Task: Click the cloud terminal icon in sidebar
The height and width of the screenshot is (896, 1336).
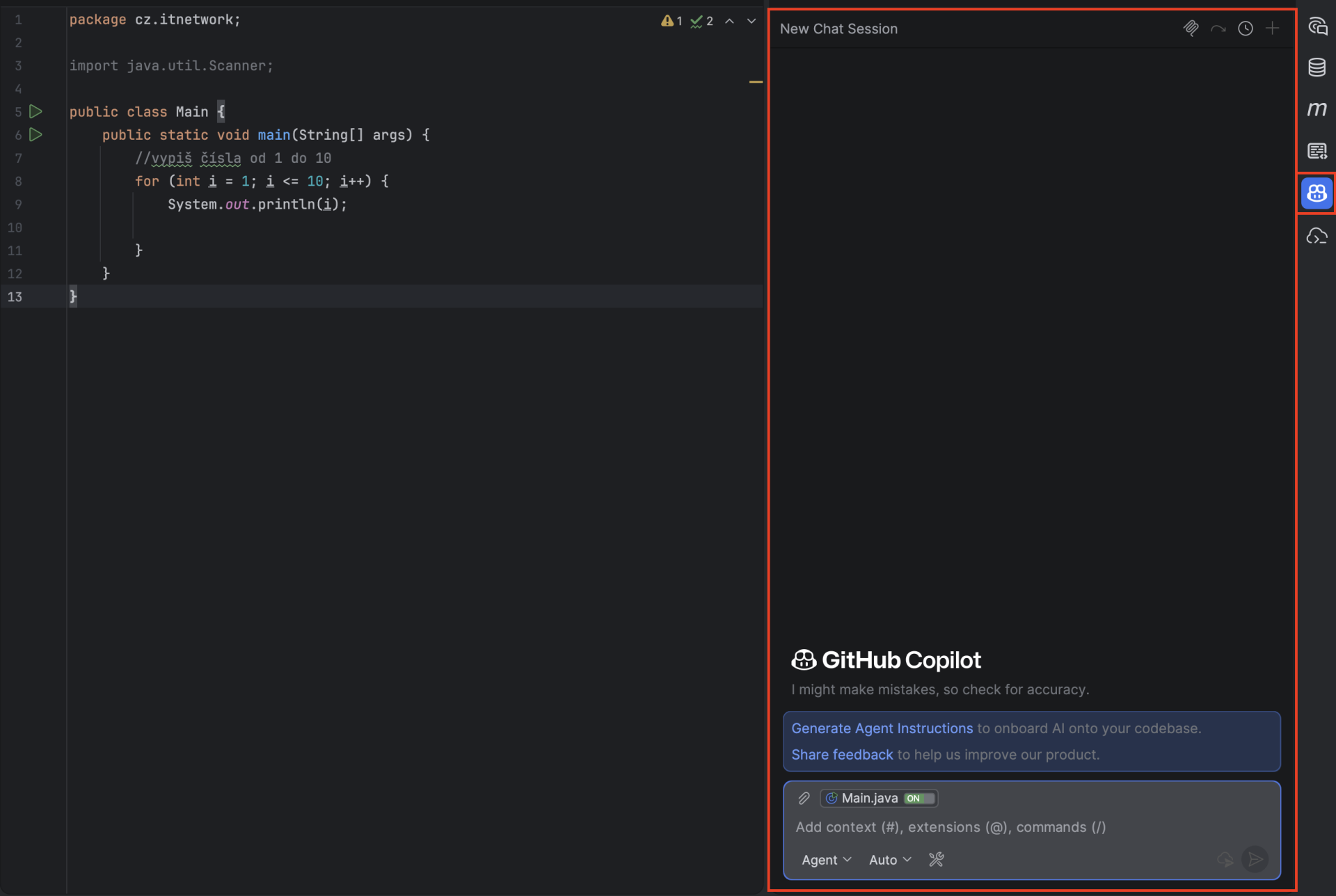Action: pyautogui.click(x=1317, y=235)
